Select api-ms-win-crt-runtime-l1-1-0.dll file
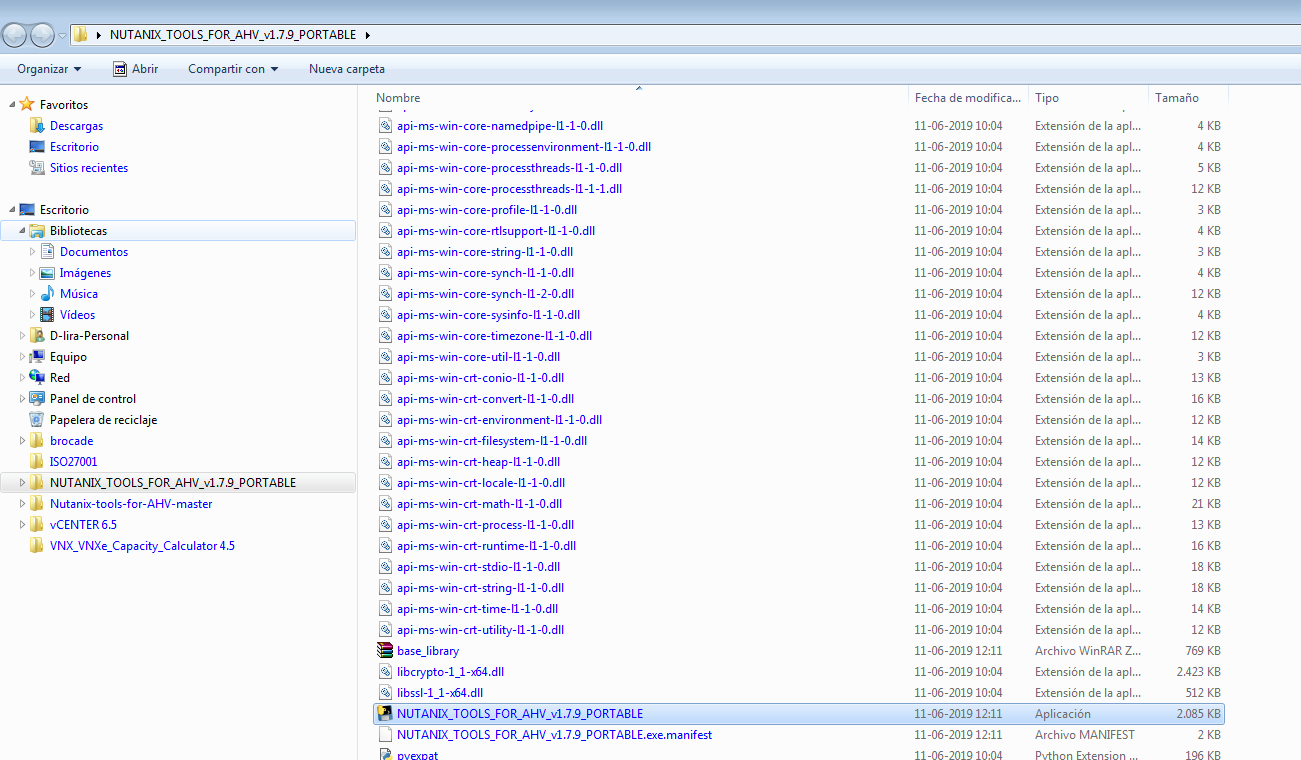Screen dimensions: 1301x760 coord(486,546)
